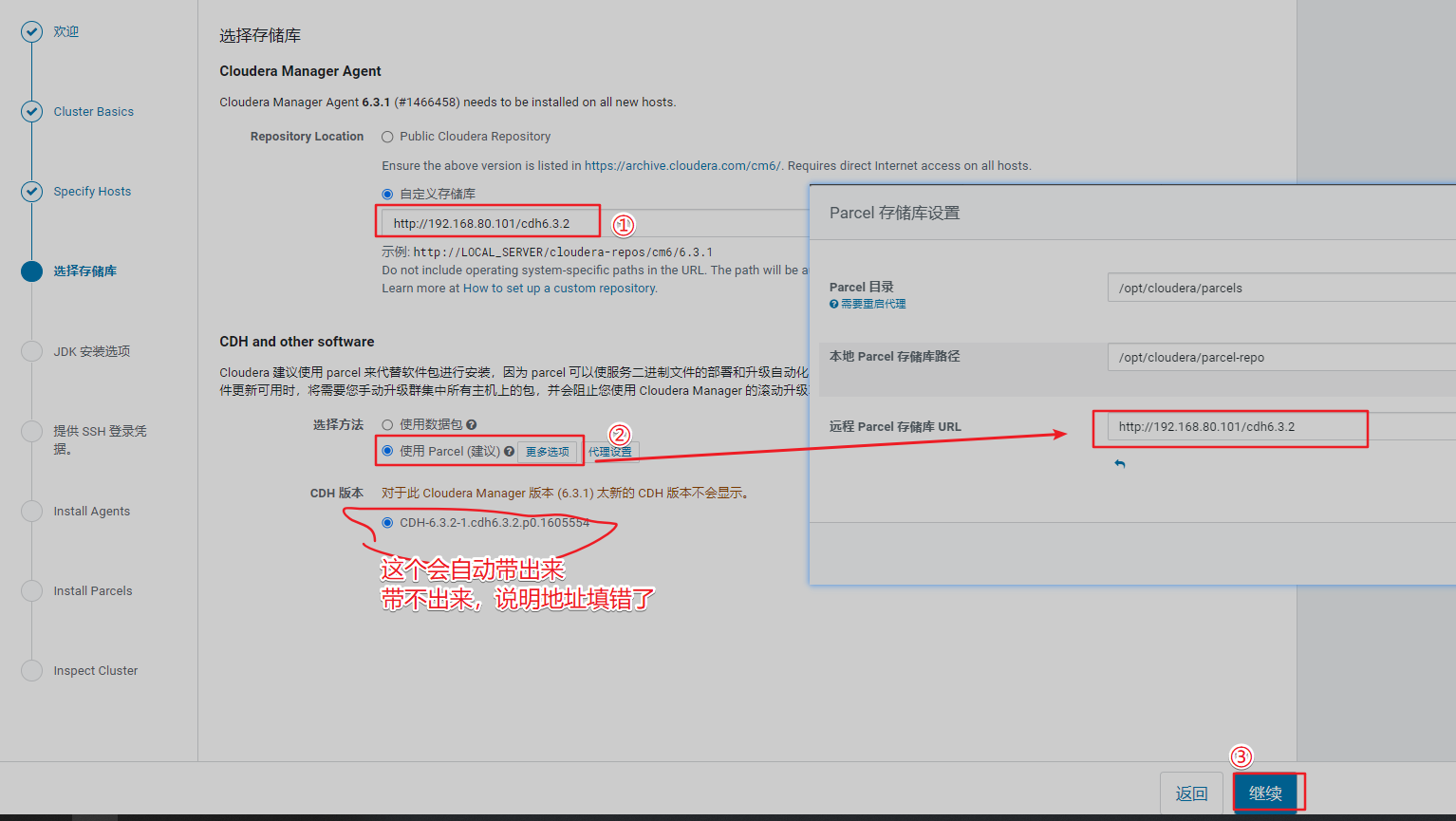Click the Cloudera Manager Agent heading
Image resolution: width=1456 pixels, height=821 pixels.
point(300,71)
